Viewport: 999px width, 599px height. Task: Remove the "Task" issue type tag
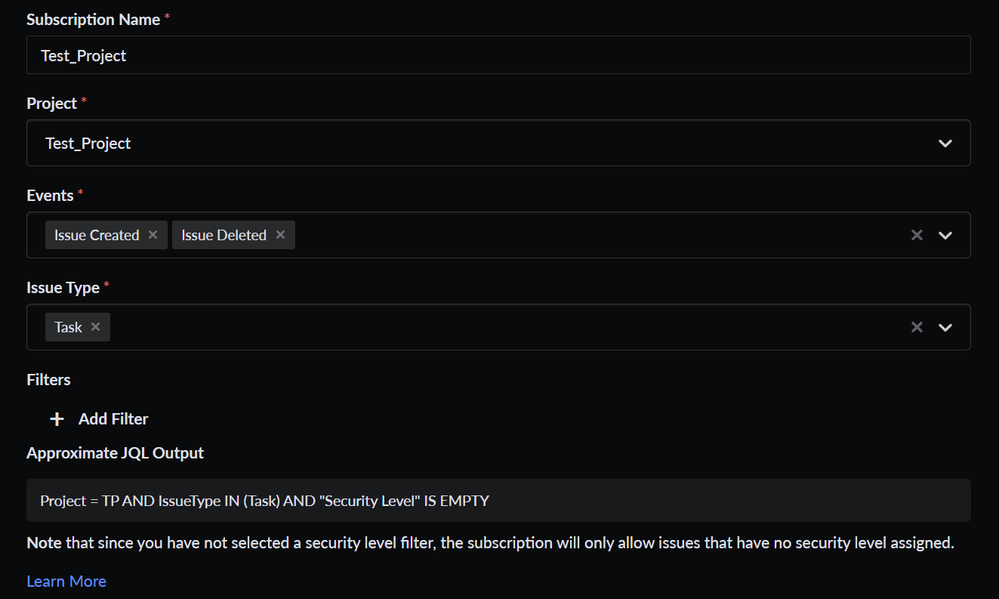[95, 326]
